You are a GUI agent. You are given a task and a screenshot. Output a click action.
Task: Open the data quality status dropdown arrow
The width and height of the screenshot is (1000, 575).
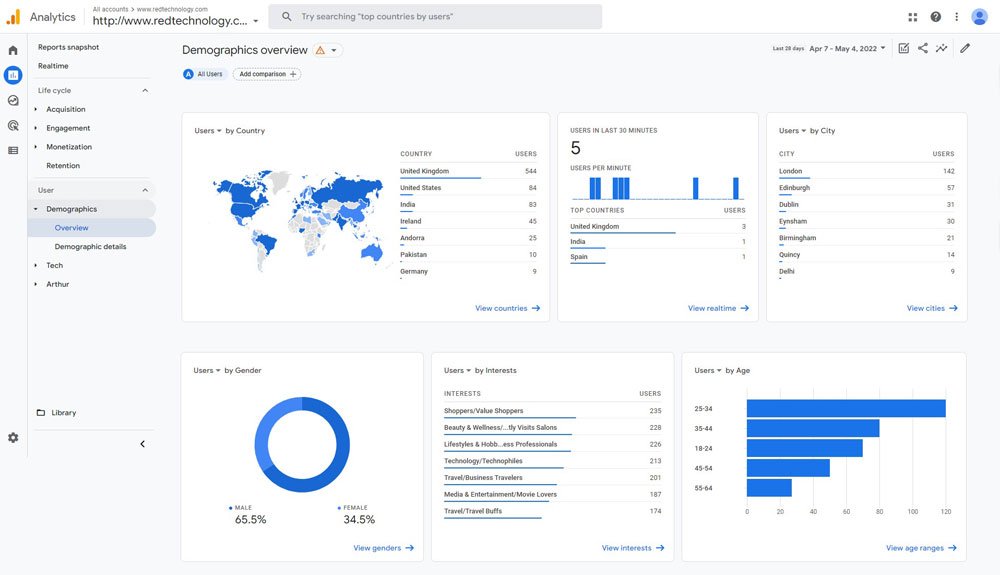pos(334,50)
